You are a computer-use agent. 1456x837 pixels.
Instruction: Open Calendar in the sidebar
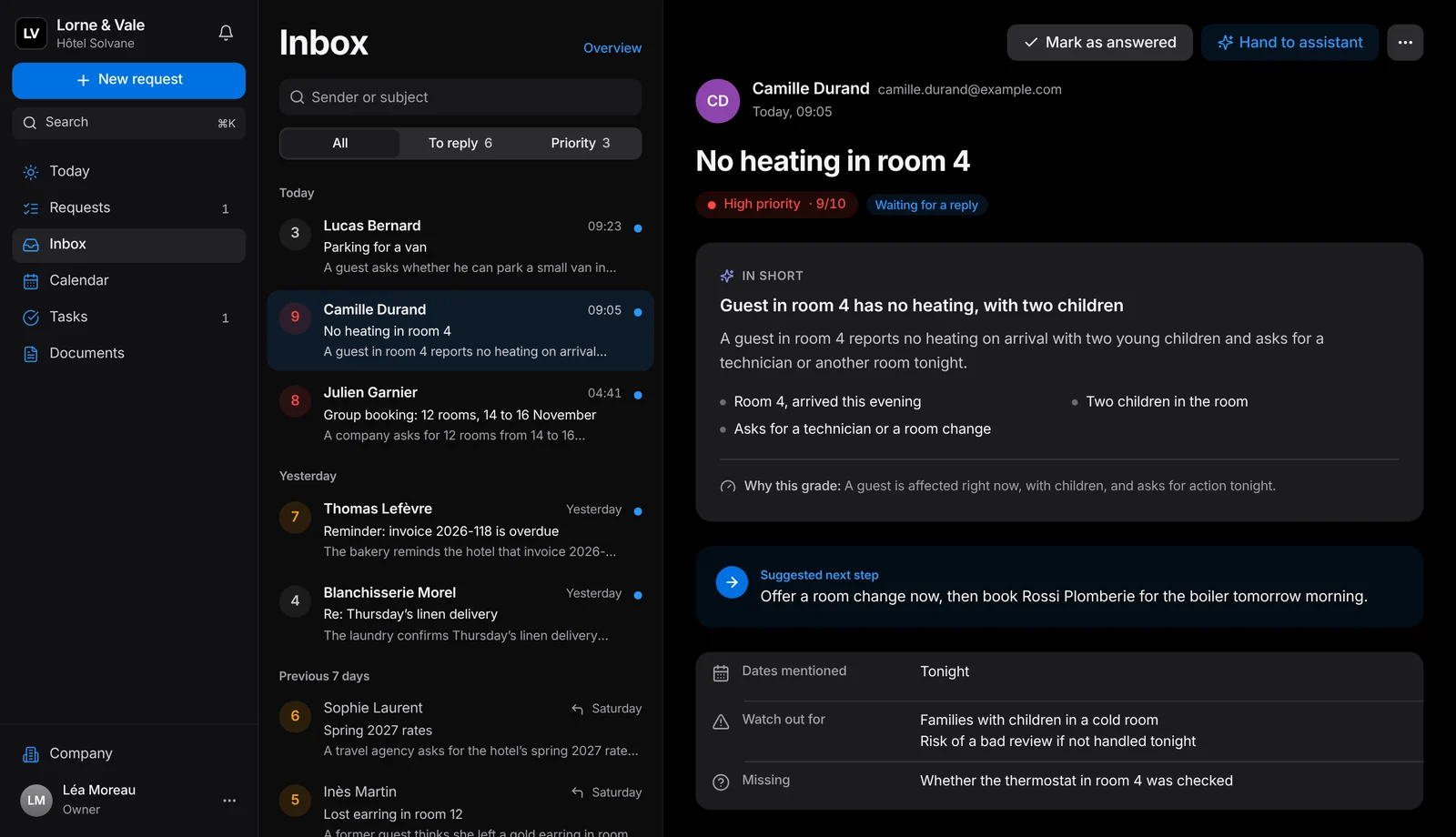click(x=128, y=280)
